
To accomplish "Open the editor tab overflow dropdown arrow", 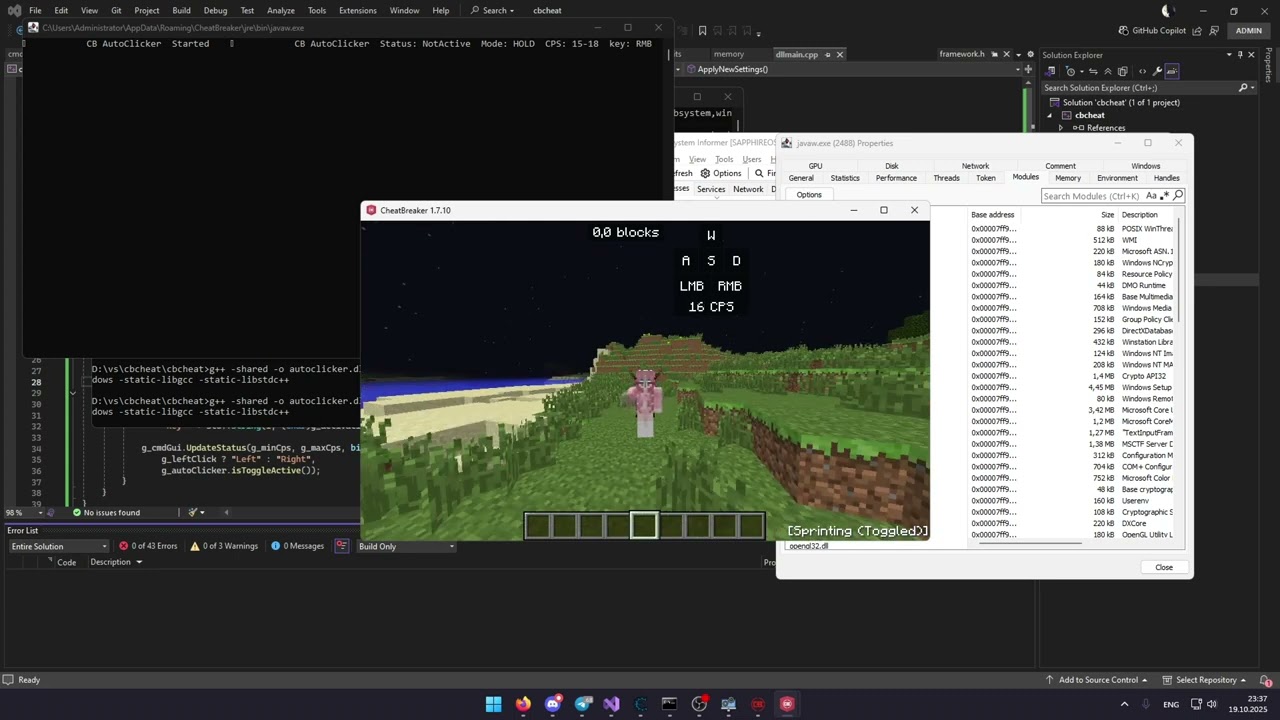I will [1018, 55].
